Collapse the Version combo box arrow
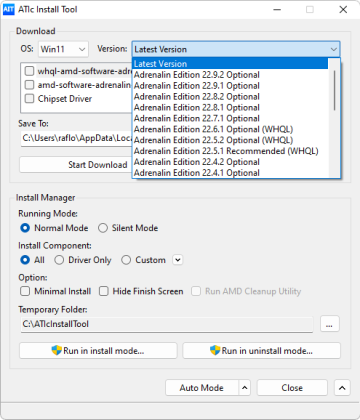Image resolution: width=360 pixels, height=420 pixels. click(333, 49)
